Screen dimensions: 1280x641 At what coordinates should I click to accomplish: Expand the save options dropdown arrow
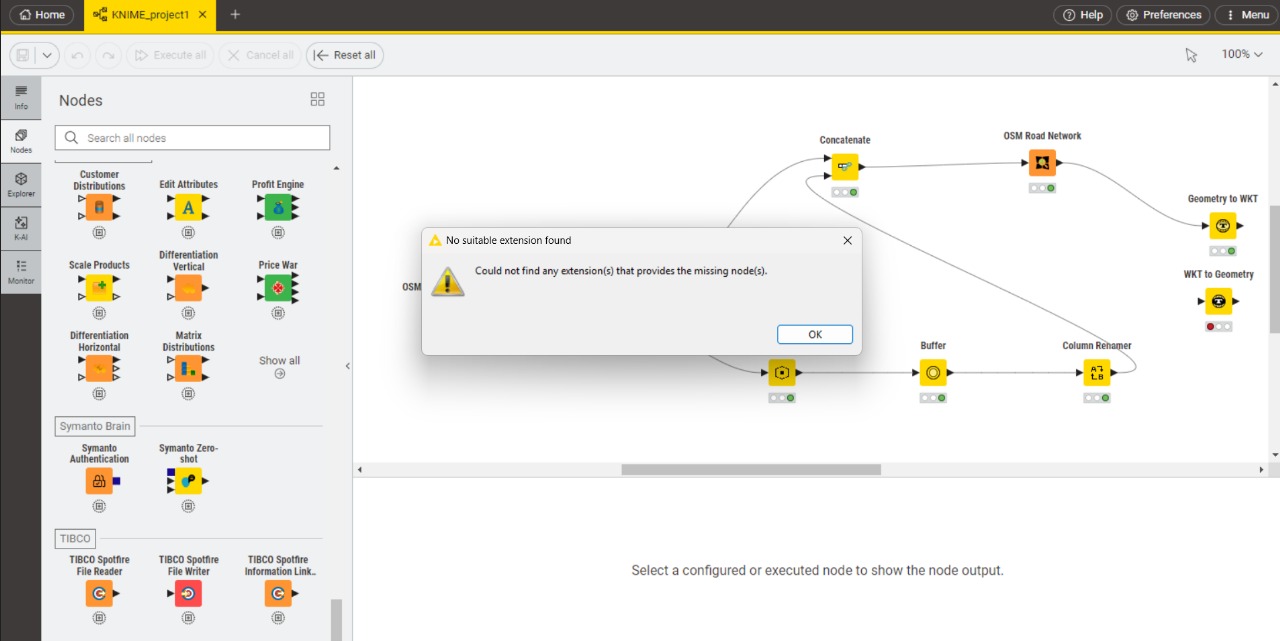pos(47,55)
